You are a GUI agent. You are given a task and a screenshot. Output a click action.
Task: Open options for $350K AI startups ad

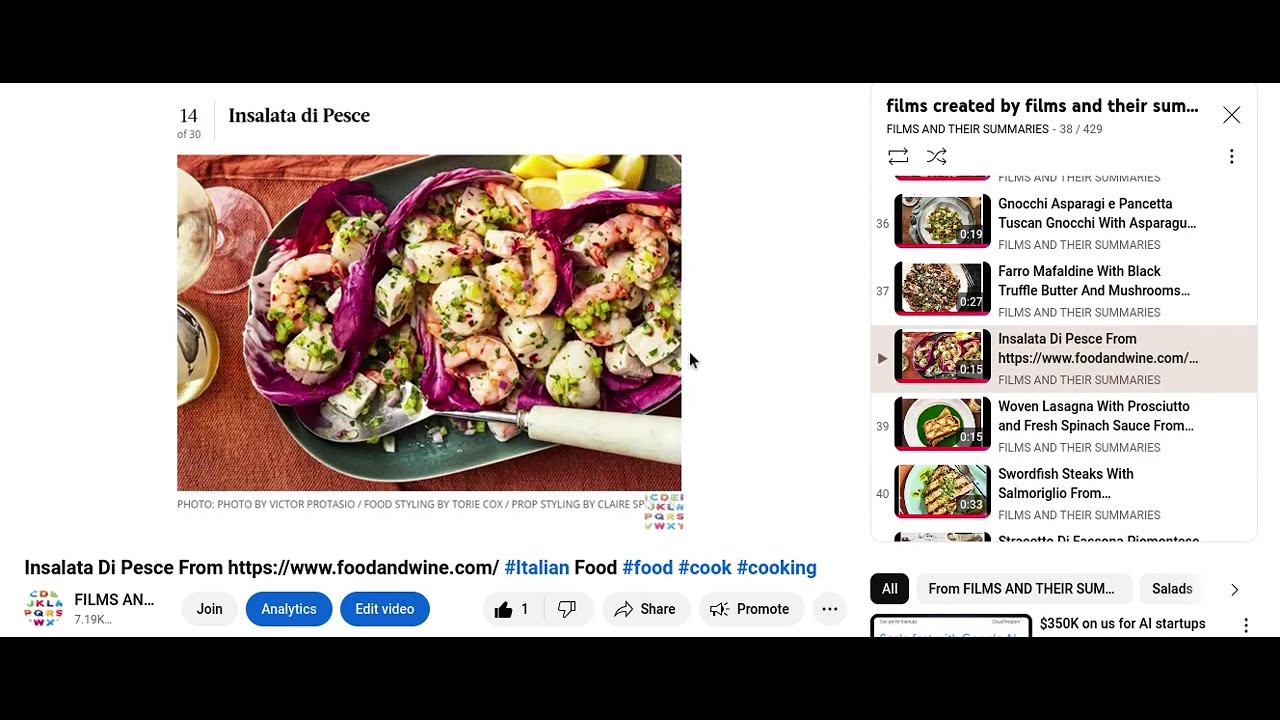click(1246, 625)
